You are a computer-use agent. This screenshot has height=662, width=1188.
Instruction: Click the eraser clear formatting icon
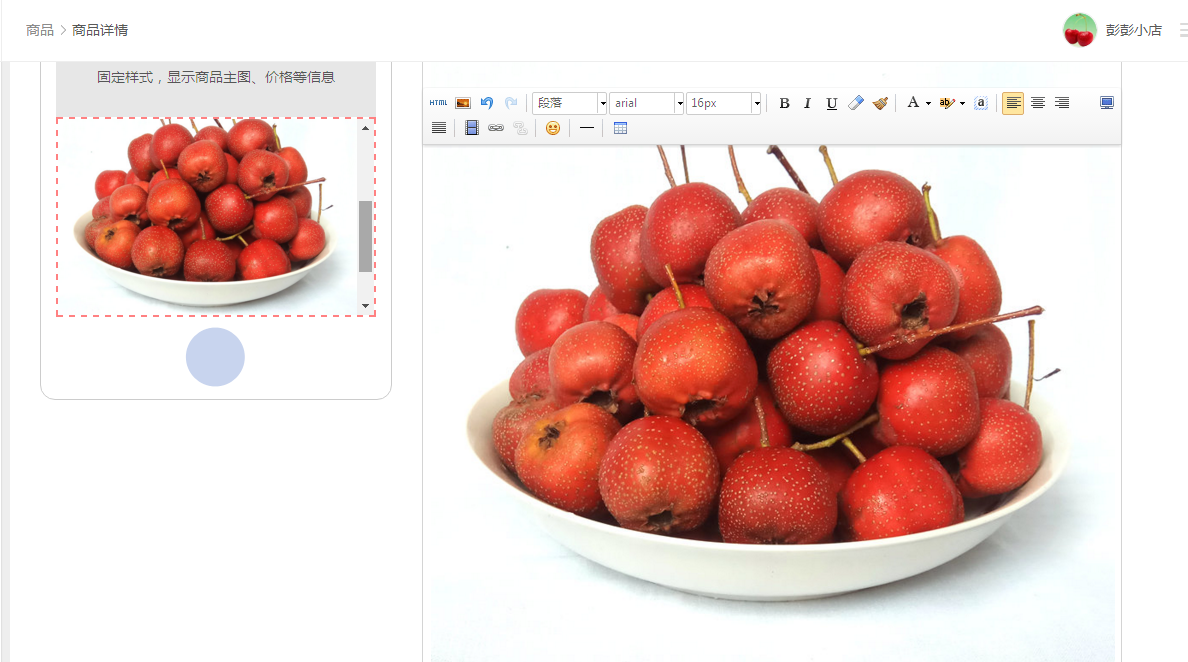856,103
